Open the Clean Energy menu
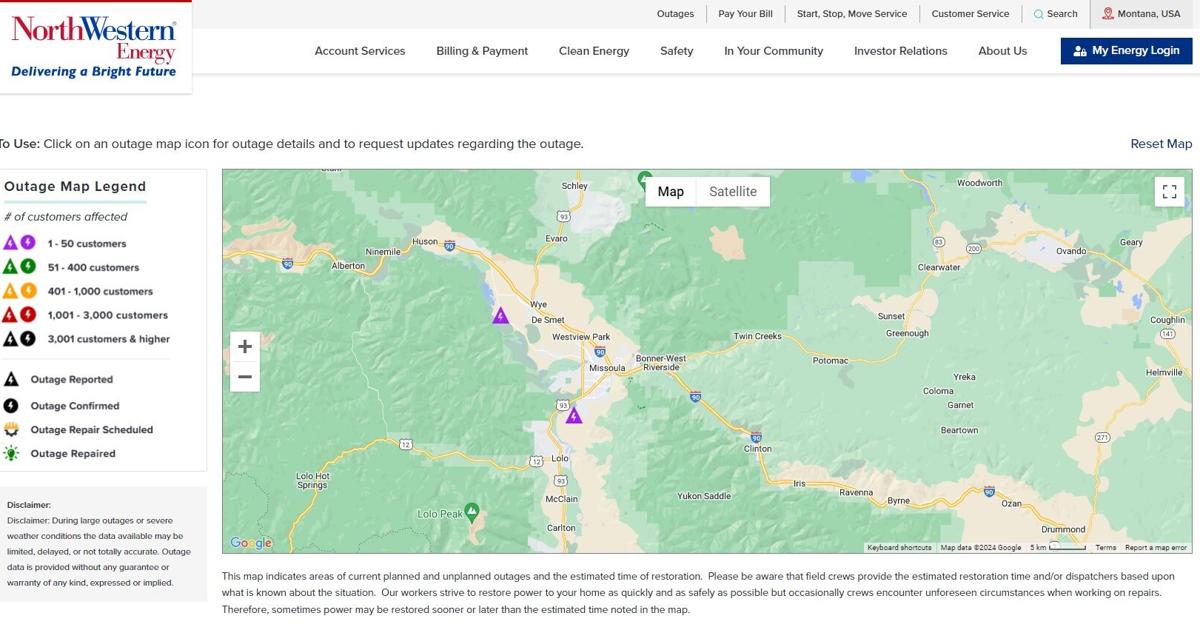Screen dimensions: 1200x630 click(594, 51)
